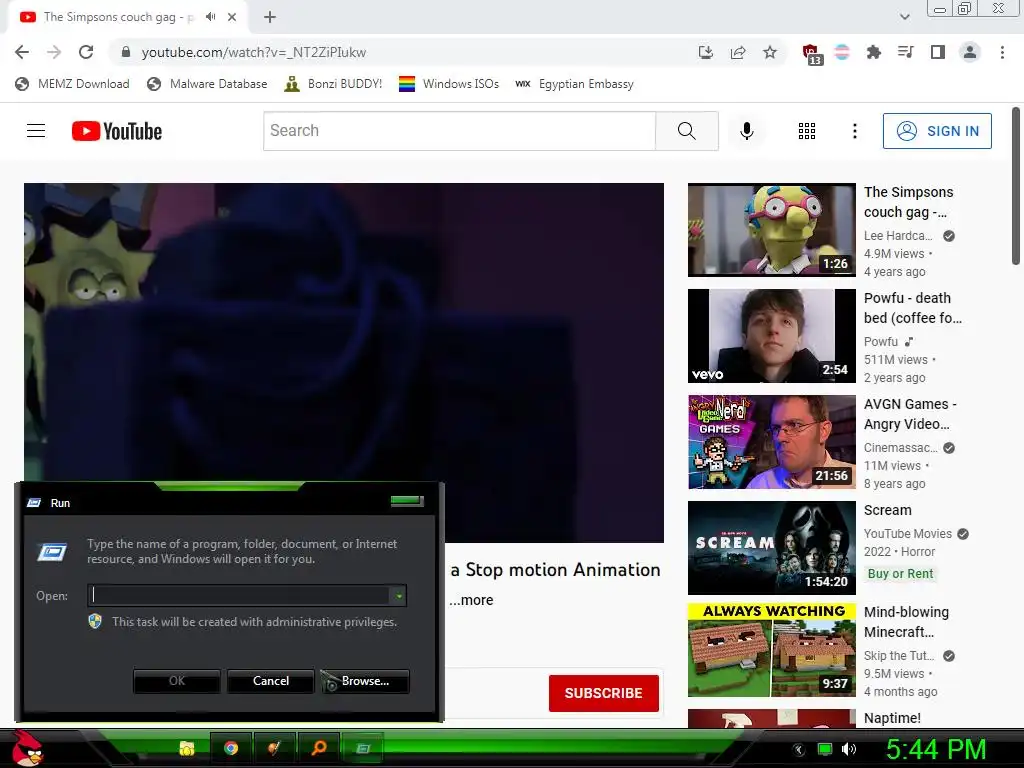Image resolution: width=1024 pixels, height=768 pixels.
Task: Open AVGN Games thumbnail 21:56
Action: click(771, 441)
